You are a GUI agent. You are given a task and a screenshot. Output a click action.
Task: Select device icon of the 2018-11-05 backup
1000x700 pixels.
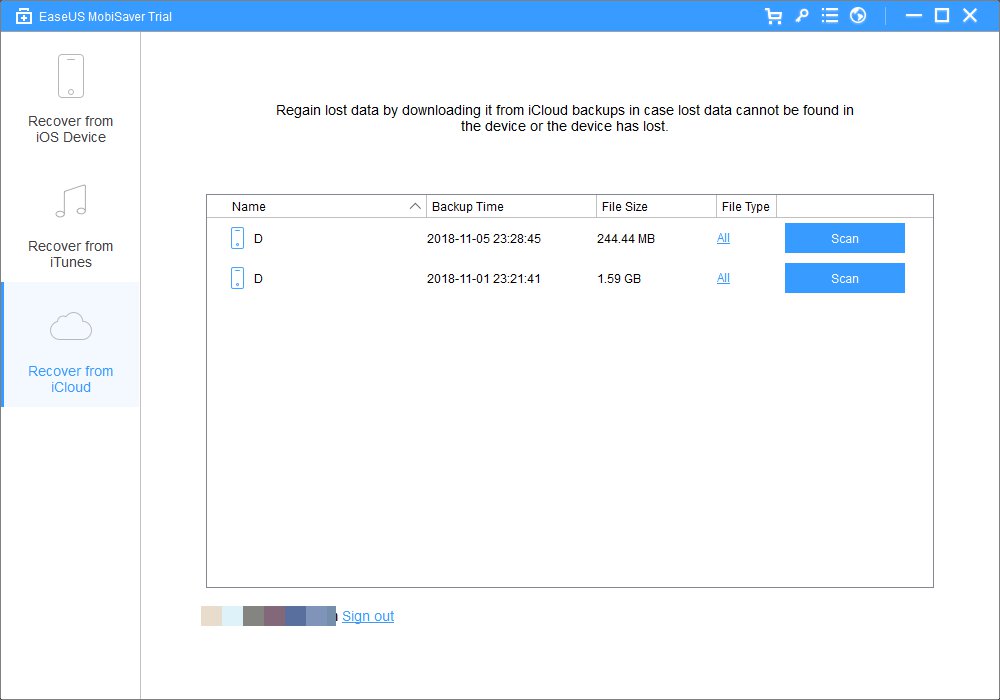(237, 238)
